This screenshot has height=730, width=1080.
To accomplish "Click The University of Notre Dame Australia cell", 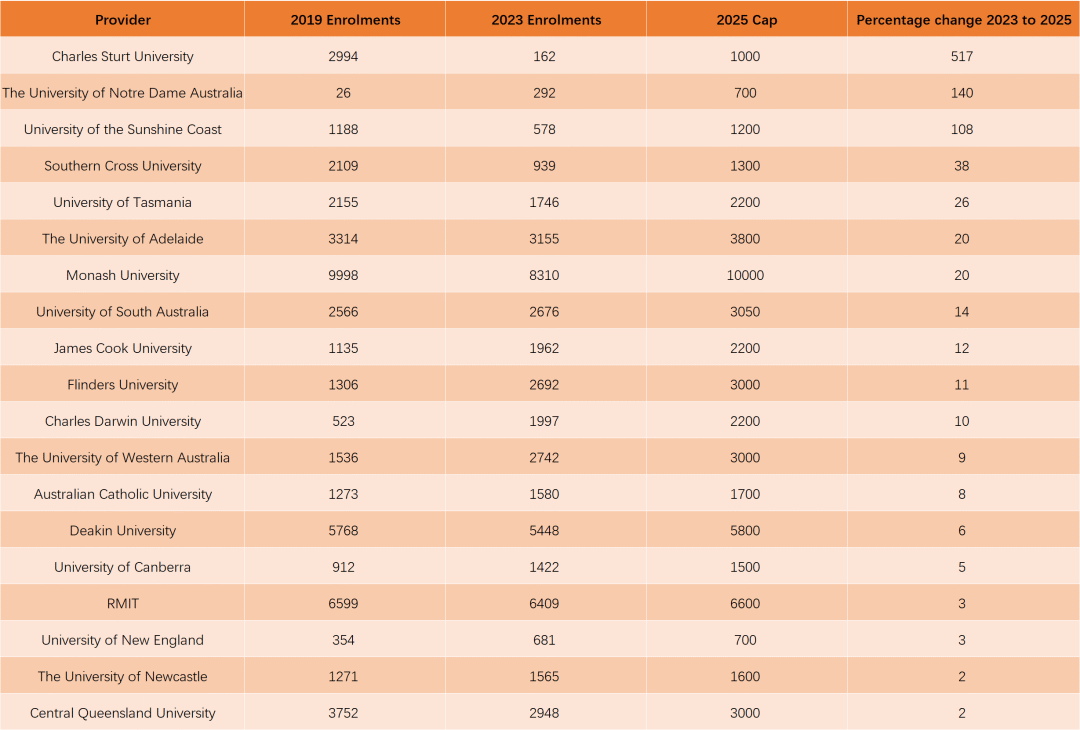I will 123,93.
